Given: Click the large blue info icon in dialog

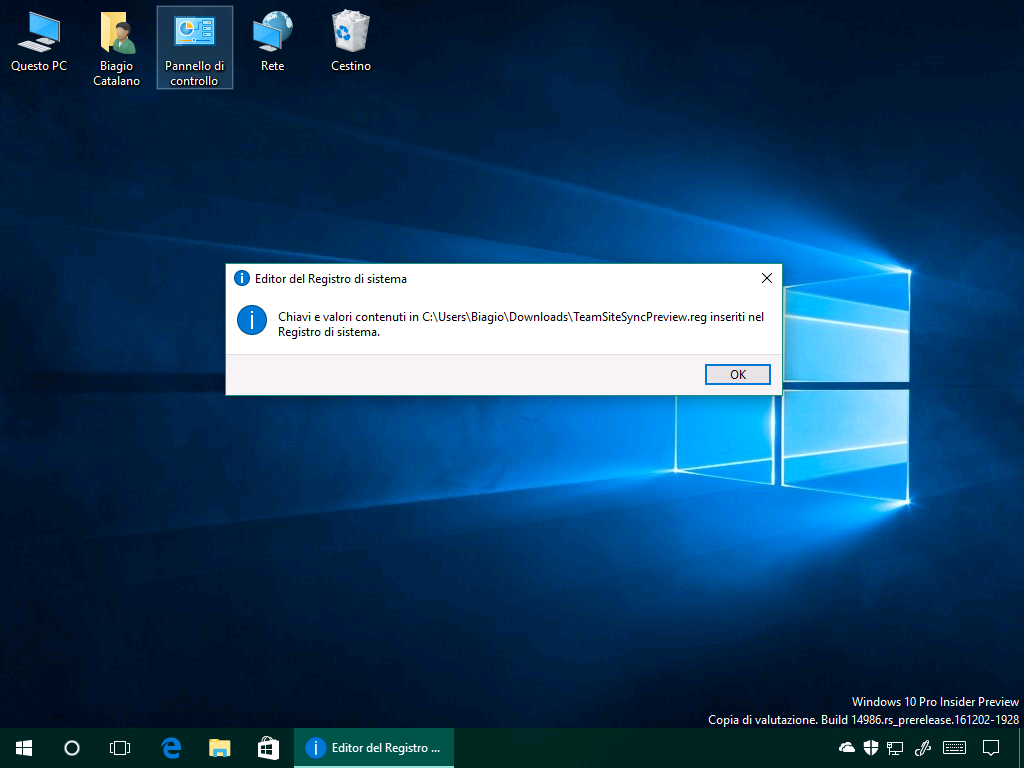Looking at the screenshot, I should point(251,320).
